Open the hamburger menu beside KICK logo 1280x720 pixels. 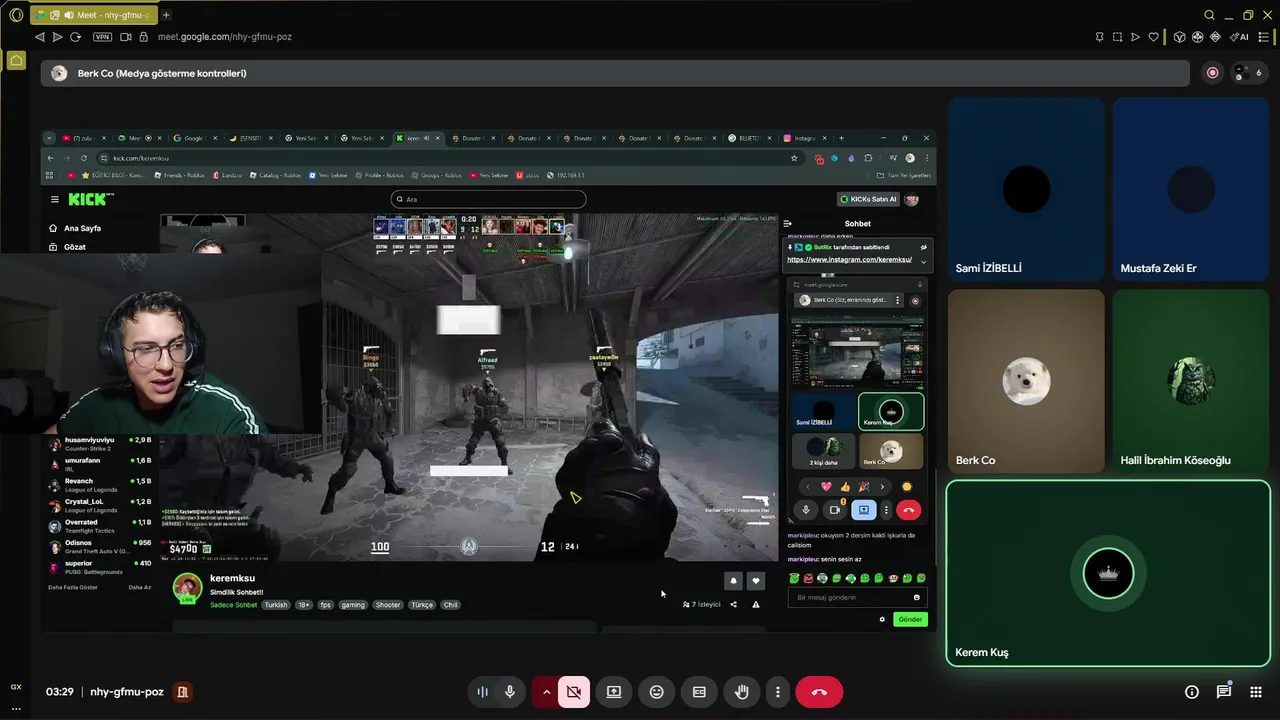click(x=55, y=199)
